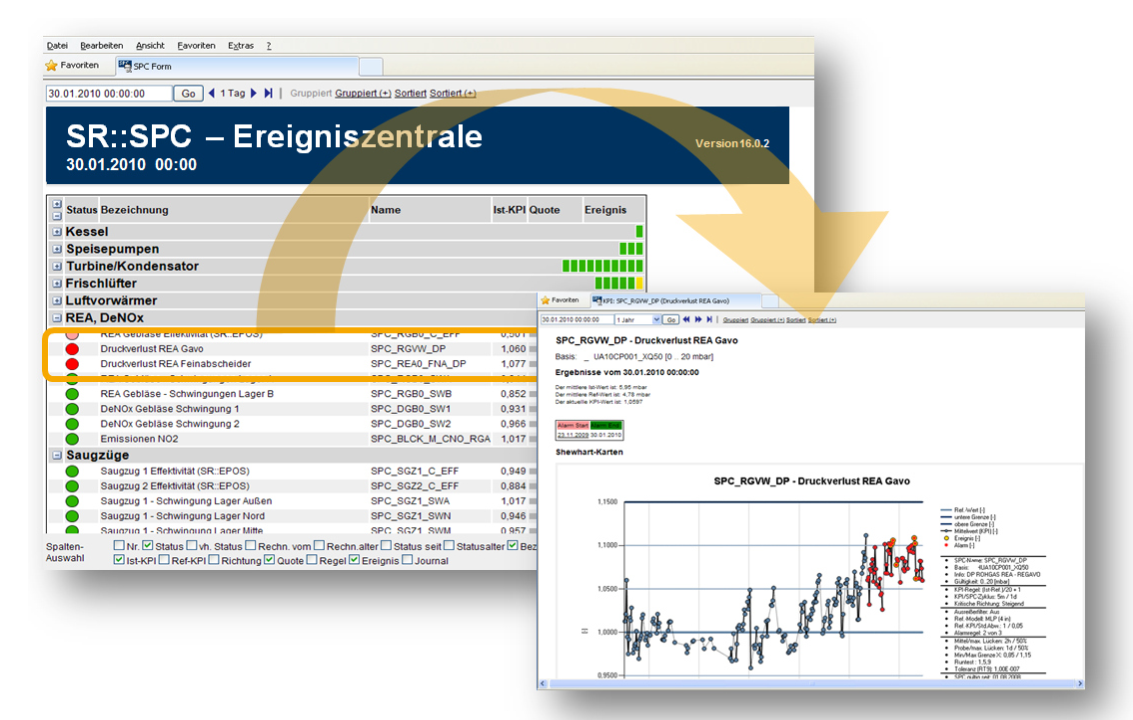Enable the Journal column checkbox
The width and height of the screenshot is (1133, 720).
click(408, 560)
